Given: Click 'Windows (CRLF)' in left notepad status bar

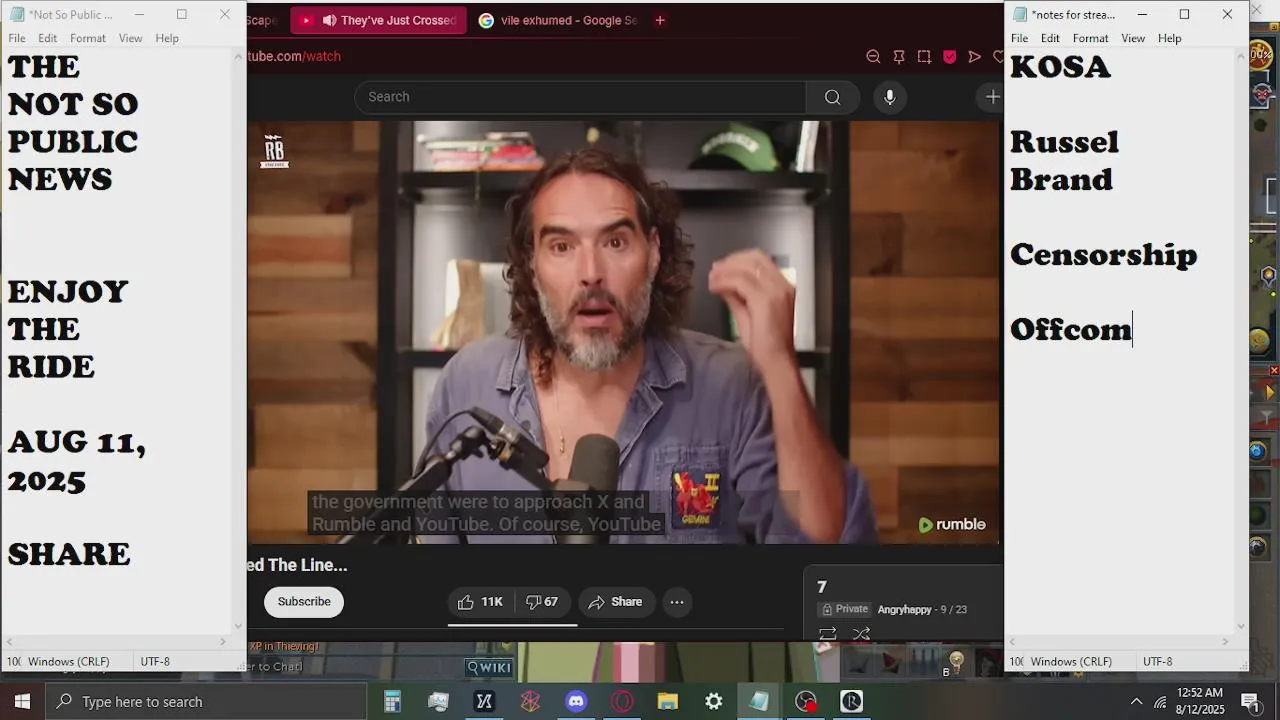Looking at the screenshot, I should coord(69,662).
